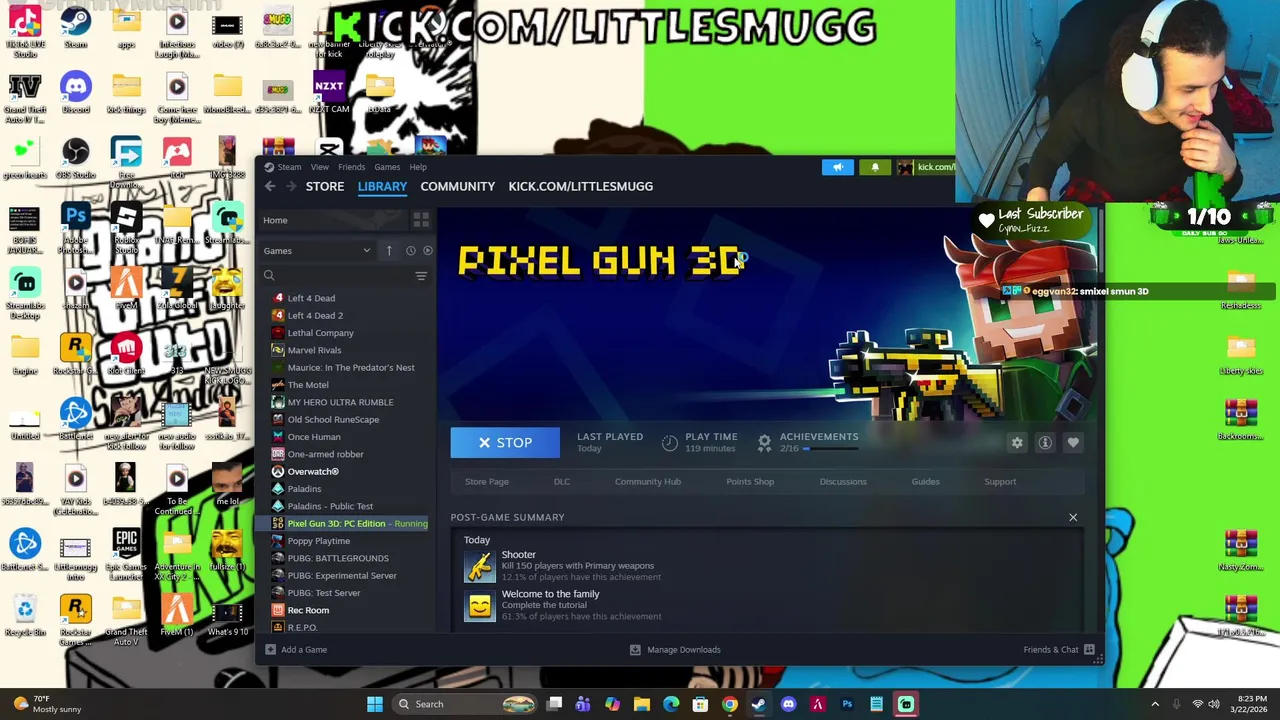Click Add a Game button

[x=296, y=650]
